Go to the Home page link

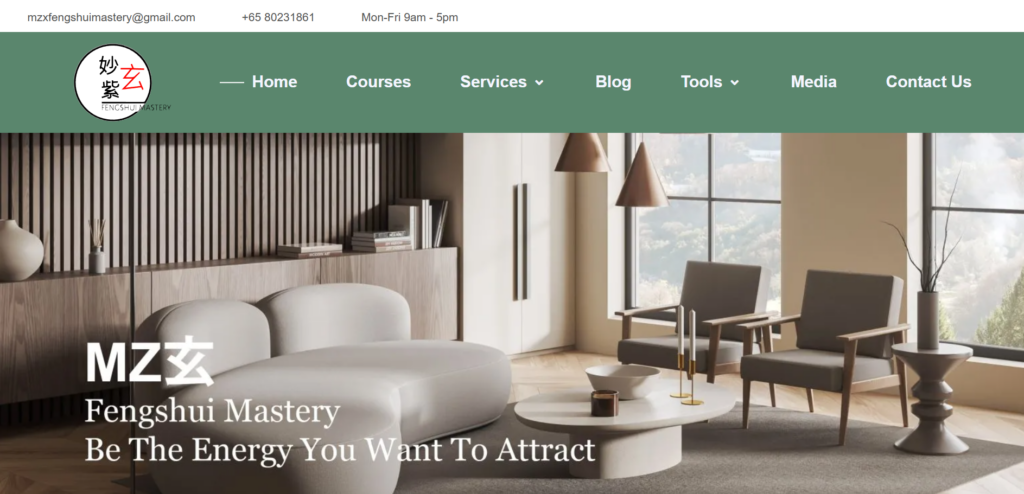tap(274, 82)
